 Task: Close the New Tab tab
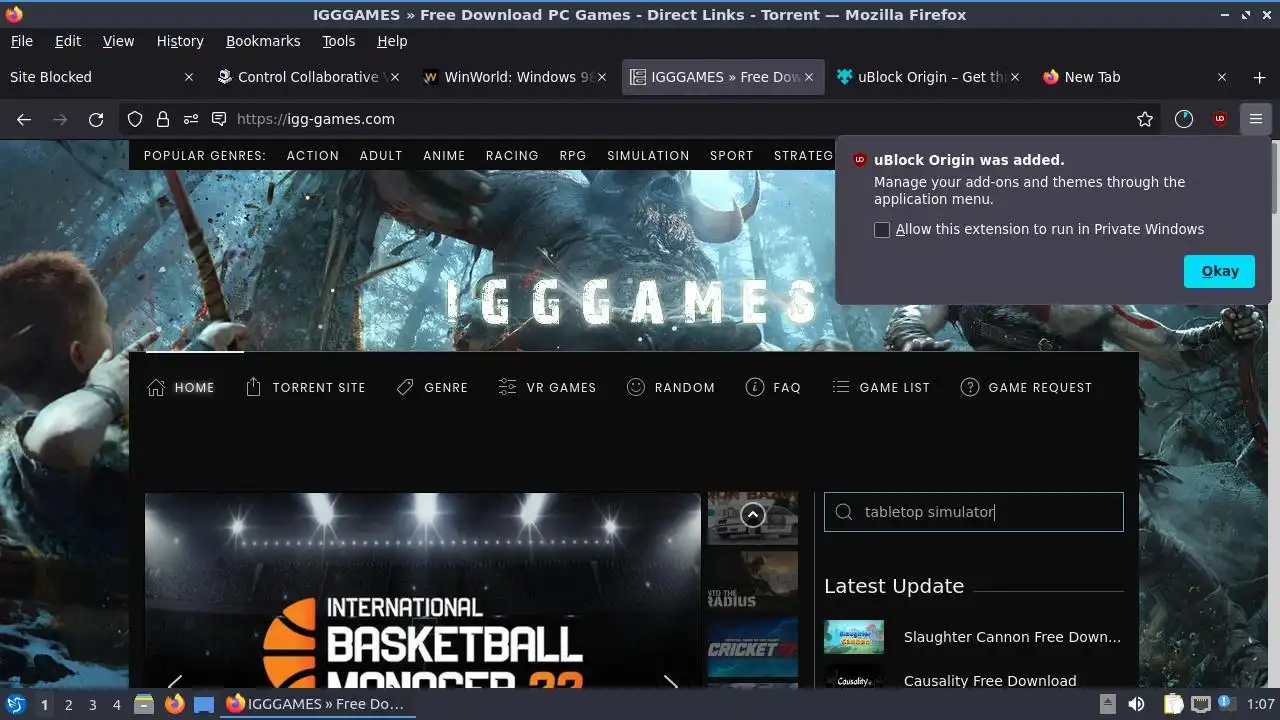1222,77
